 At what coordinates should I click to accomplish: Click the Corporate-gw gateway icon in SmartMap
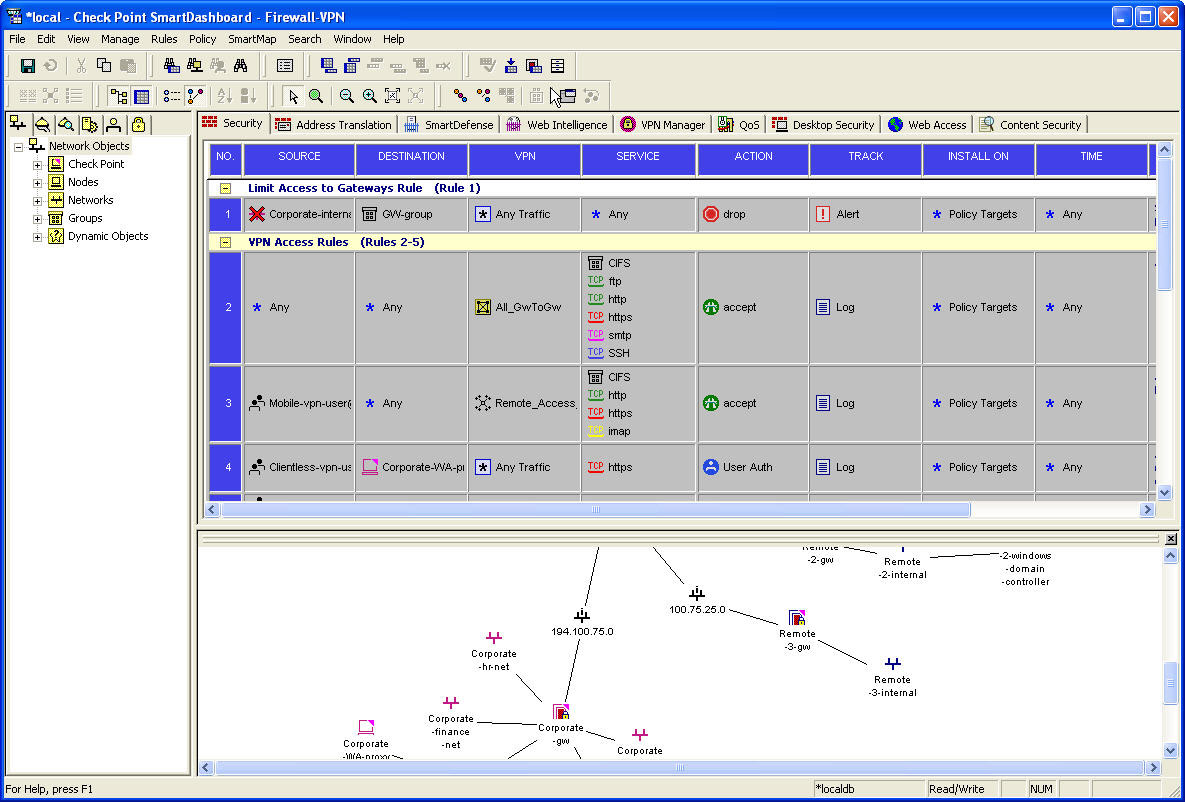pos(561,712)
